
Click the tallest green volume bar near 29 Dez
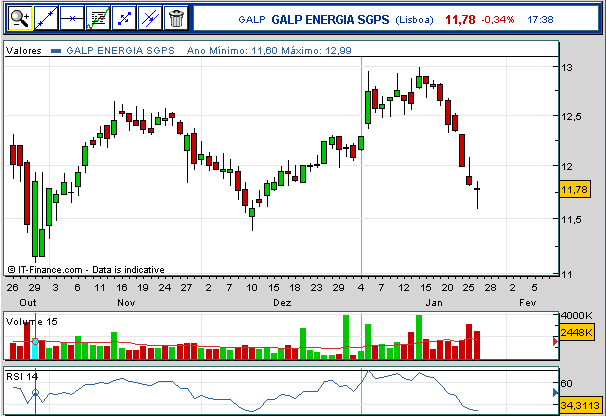[x=346, y=337]
